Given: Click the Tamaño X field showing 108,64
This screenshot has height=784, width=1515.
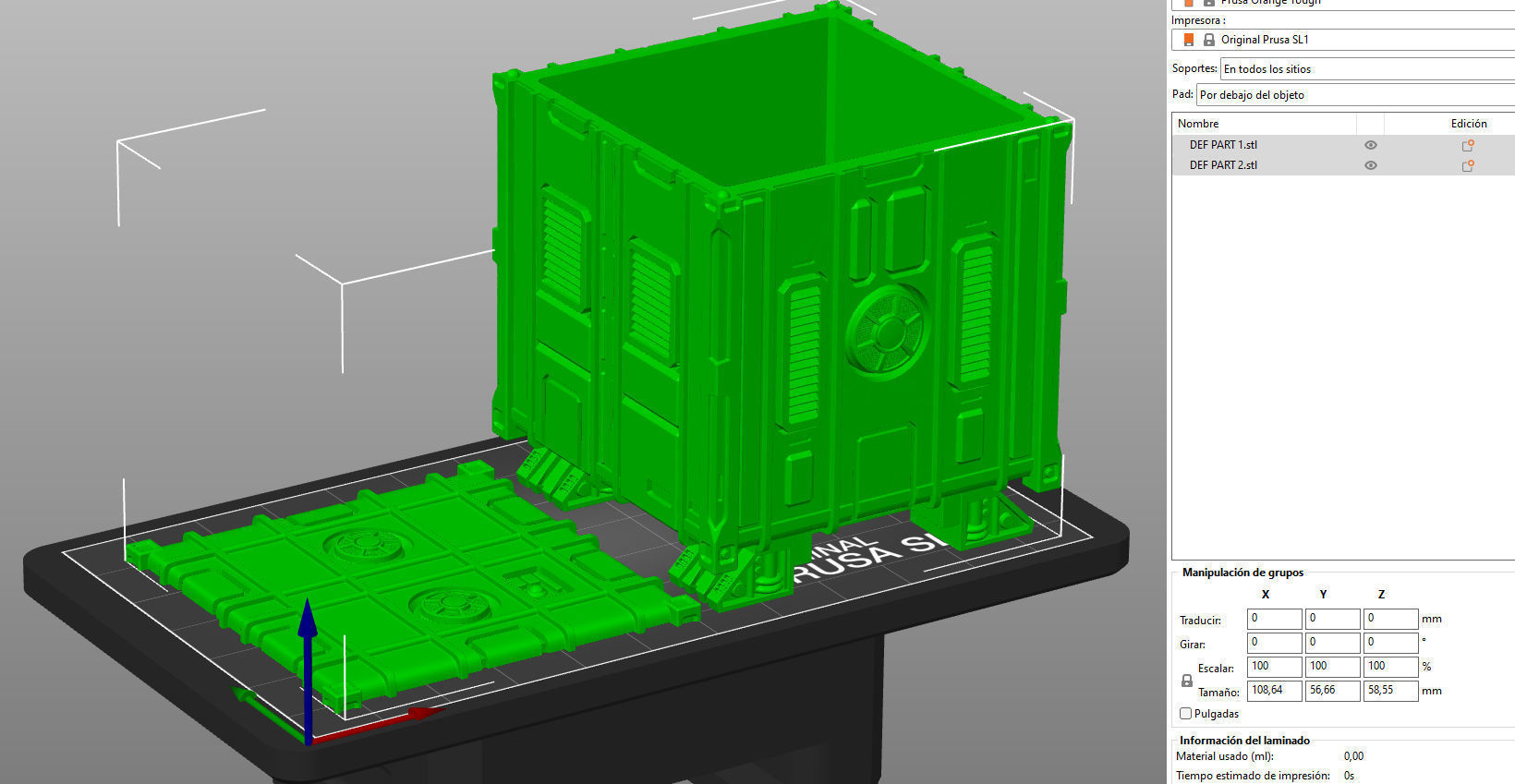Looking at the screenshot, I should tap(1274, 691).
